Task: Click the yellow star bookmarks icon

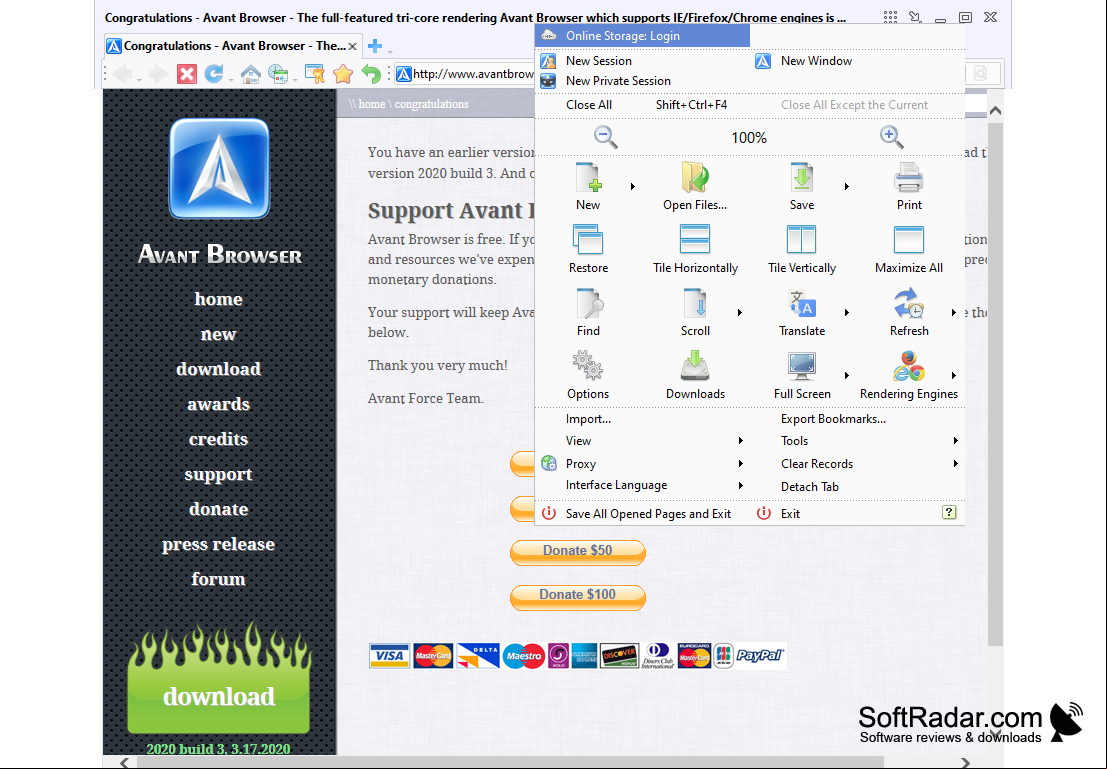Action: [x=343, y=73]
